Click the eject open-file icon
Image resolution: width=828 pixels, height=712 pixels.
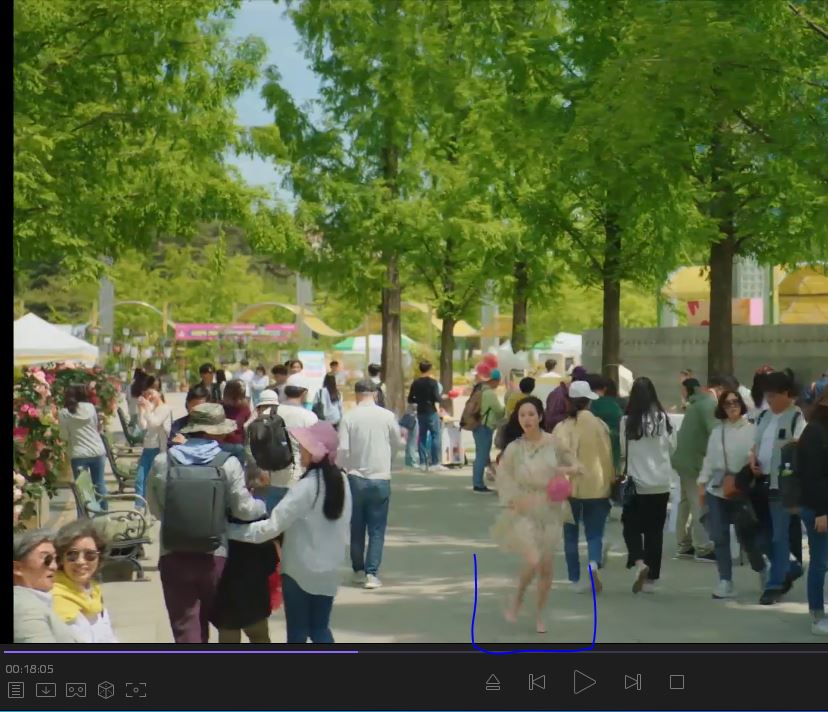[x=492, y=682]
